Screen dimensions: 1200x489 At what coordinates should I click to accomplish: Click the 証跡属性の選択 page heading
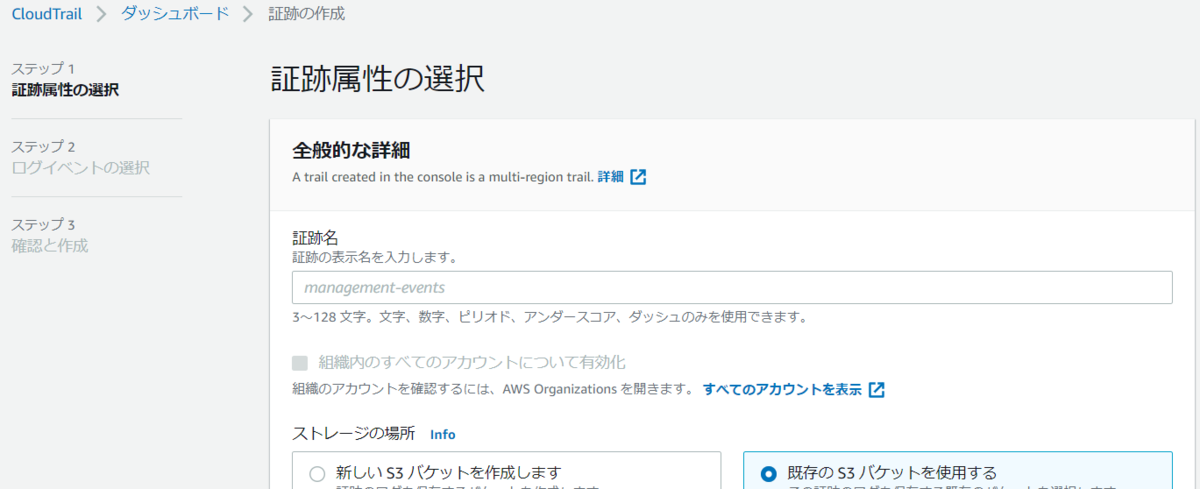click(x=378, y=80)
